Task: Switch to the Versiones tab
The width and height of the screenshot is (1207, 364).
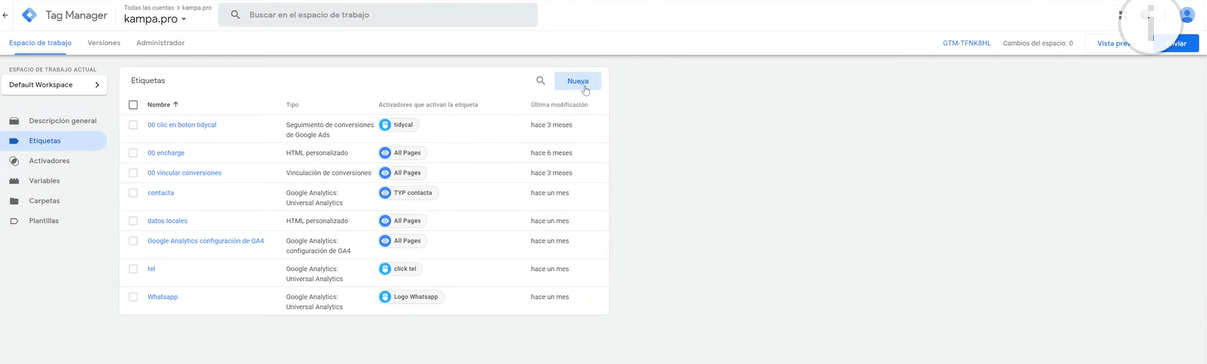Action: 104,43
